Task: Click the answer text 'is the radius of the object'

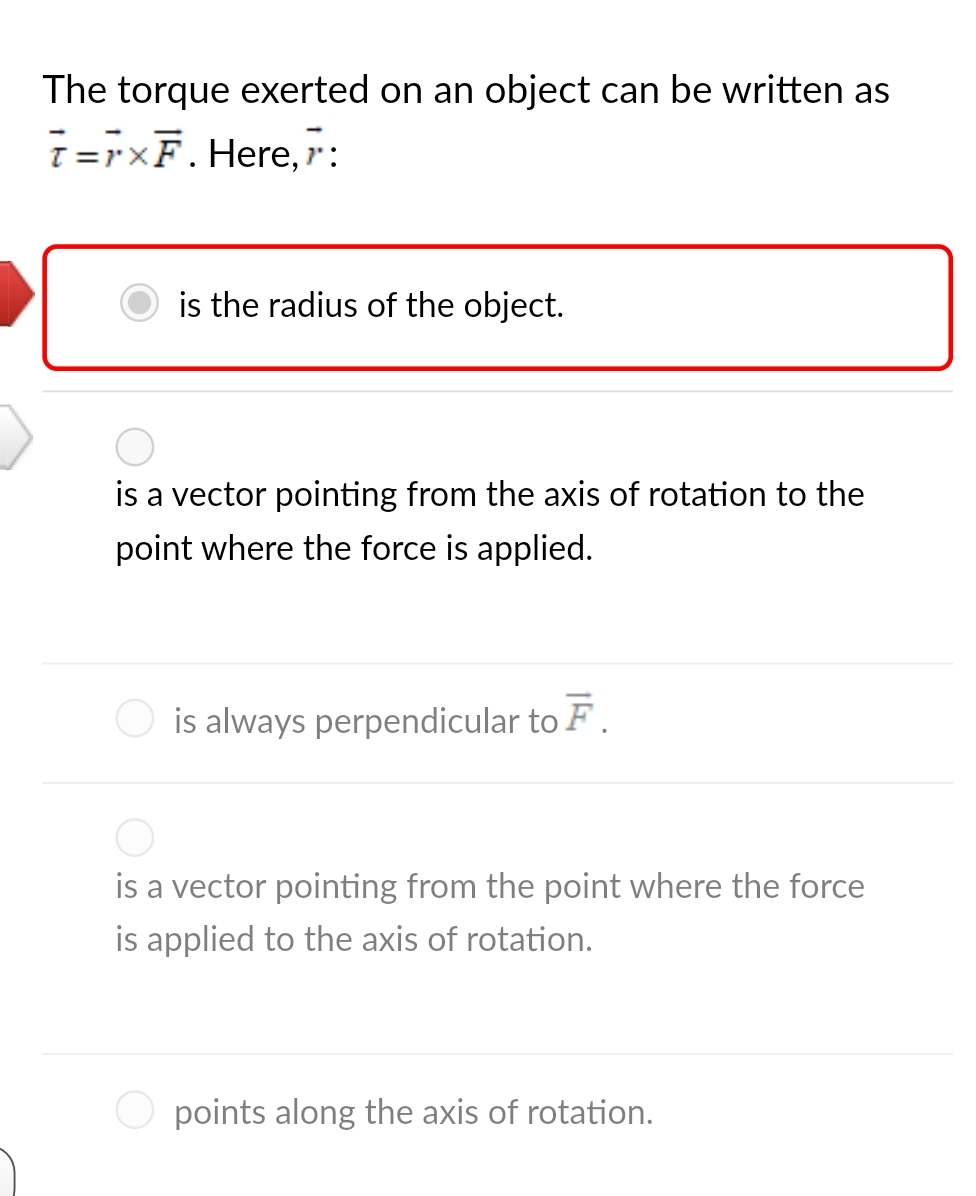Action: 372,305
